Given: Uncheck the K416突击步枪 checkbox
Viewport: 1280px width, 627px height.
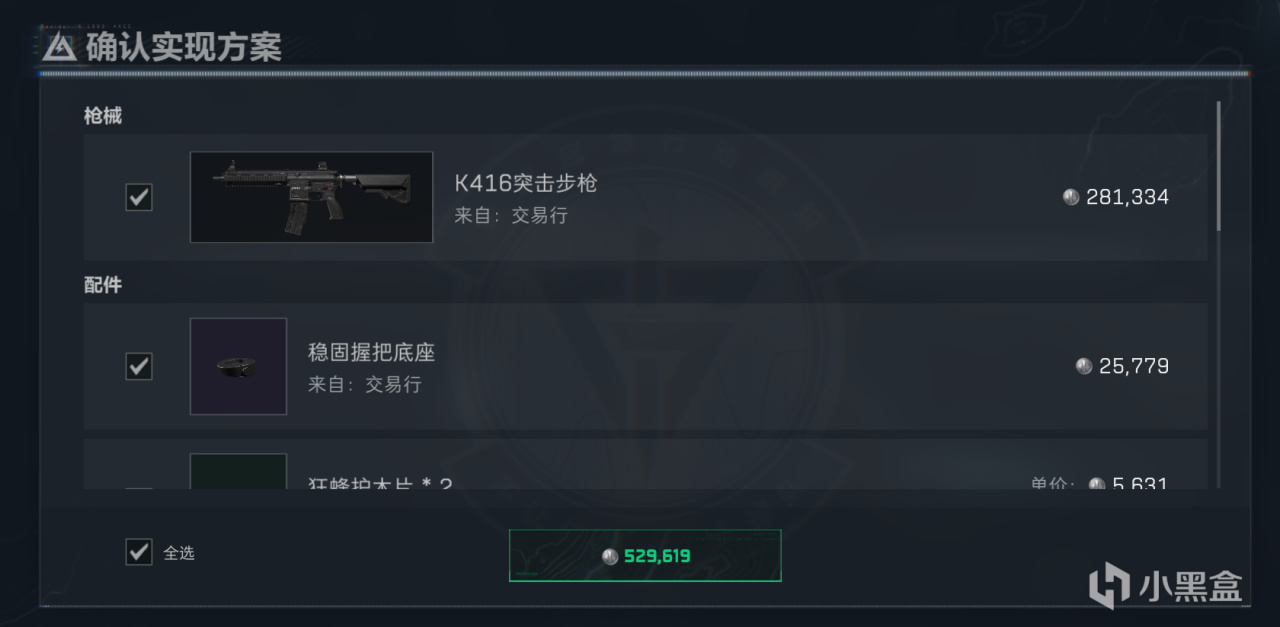Looking at the screenshot, I should click(x=139, y=197).
